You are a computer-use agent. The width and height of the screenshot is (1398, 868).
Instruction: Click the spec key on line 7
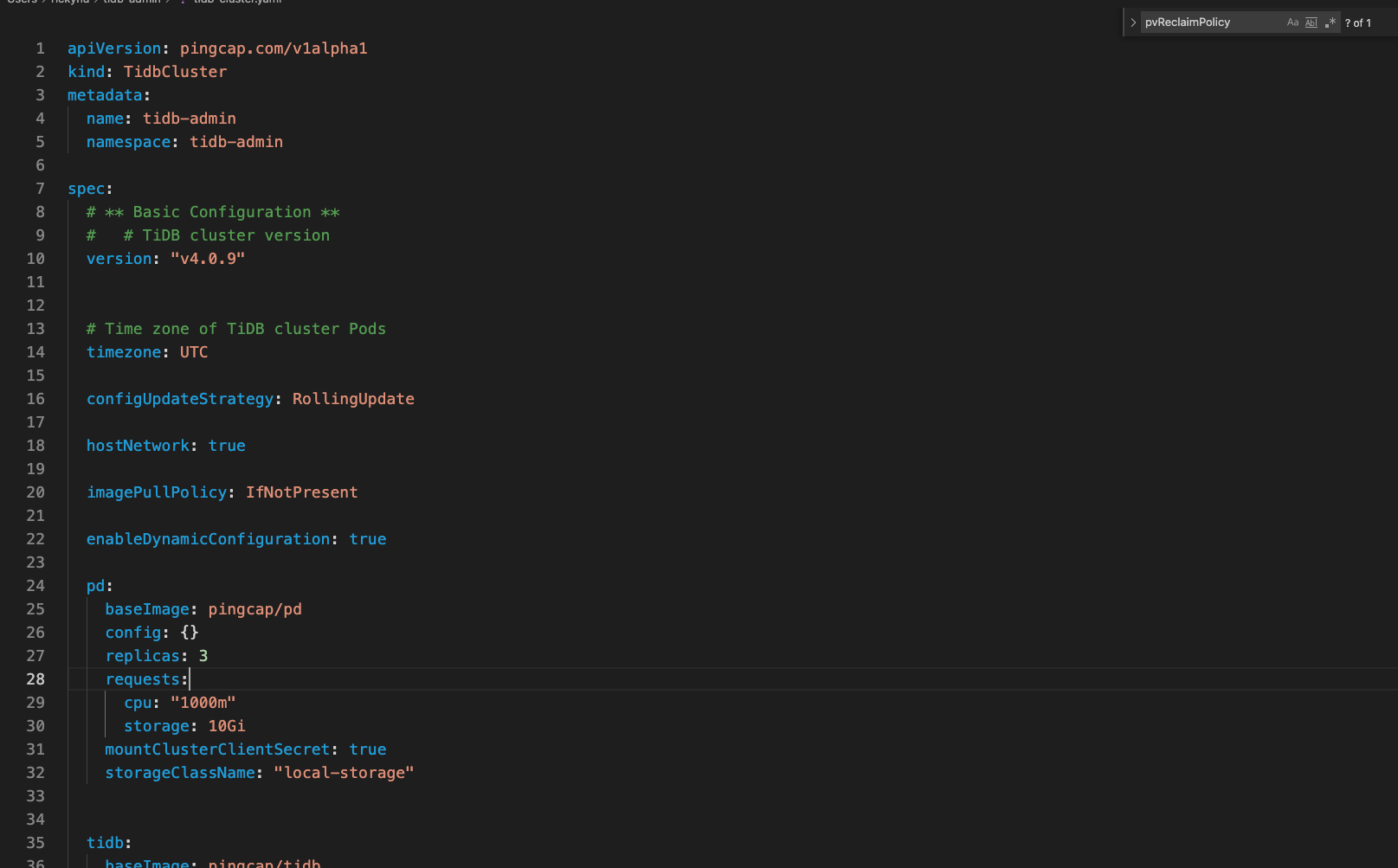tap(87, 189)
